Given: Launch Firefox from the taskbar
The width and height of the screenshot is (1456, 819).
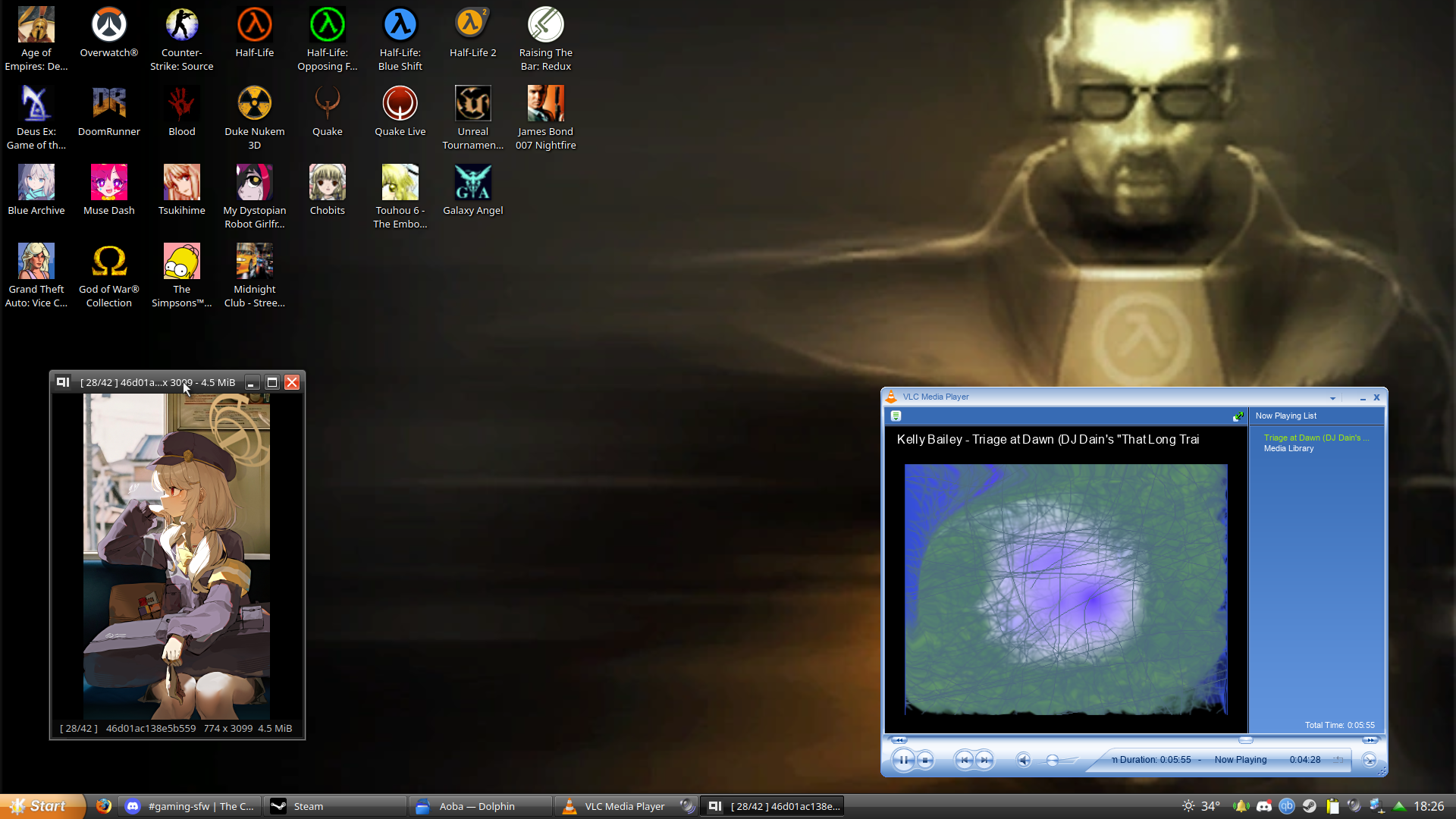Looking at the screenshot, I should click(x=104, y=806).
